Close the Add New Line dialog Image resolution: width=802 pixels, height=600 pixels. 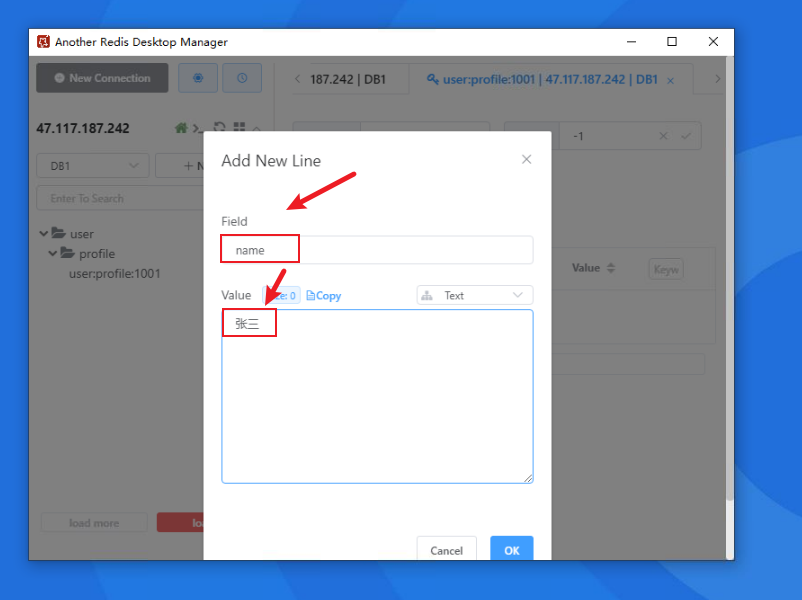click(526, 160)
